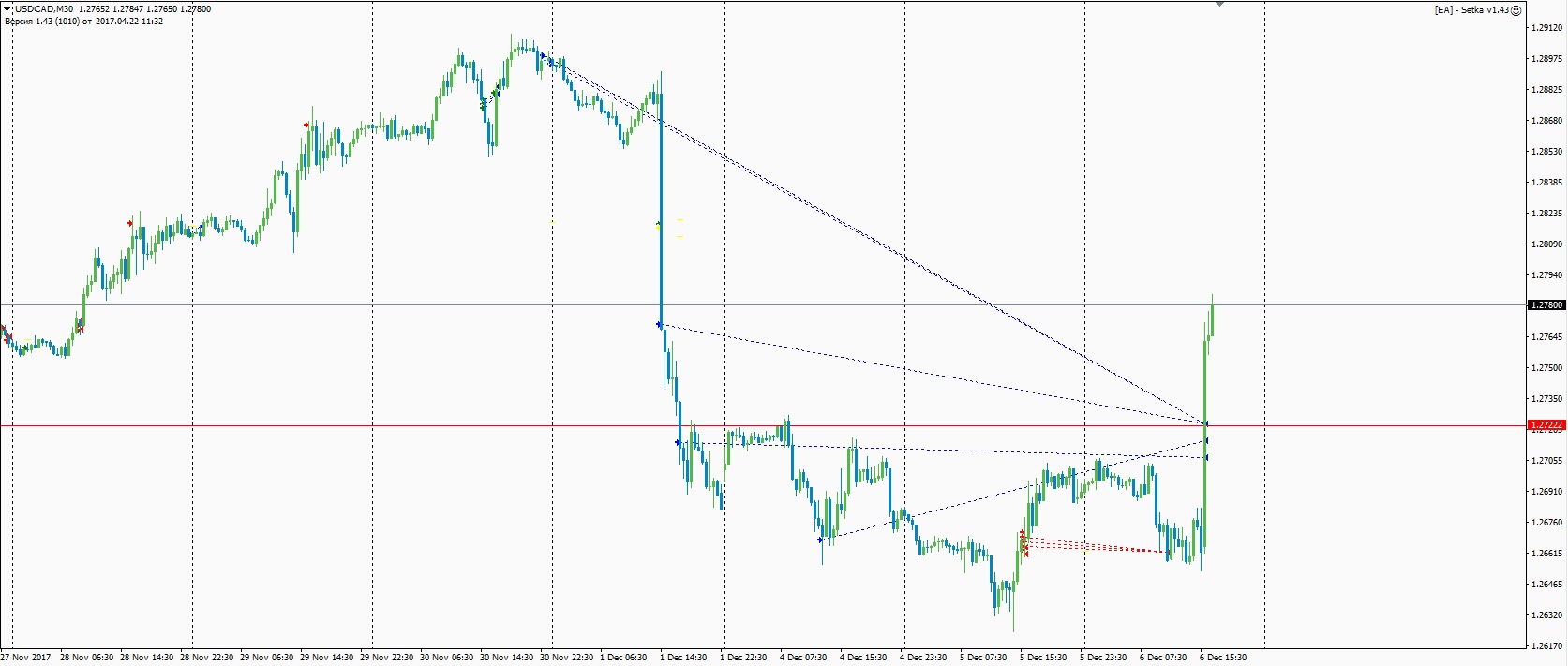
Task: Click the 1.29120 price axis label
Action: pos(1546,28)
